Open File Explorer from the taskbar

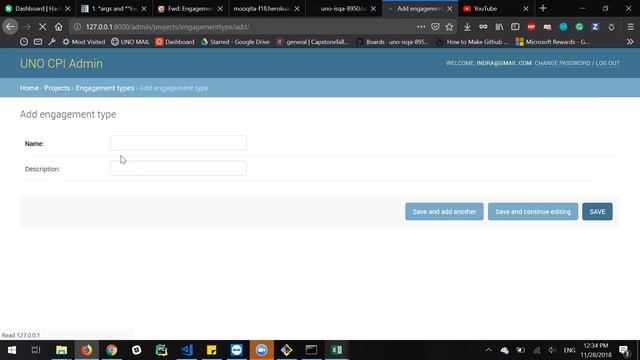pos(62,350)
